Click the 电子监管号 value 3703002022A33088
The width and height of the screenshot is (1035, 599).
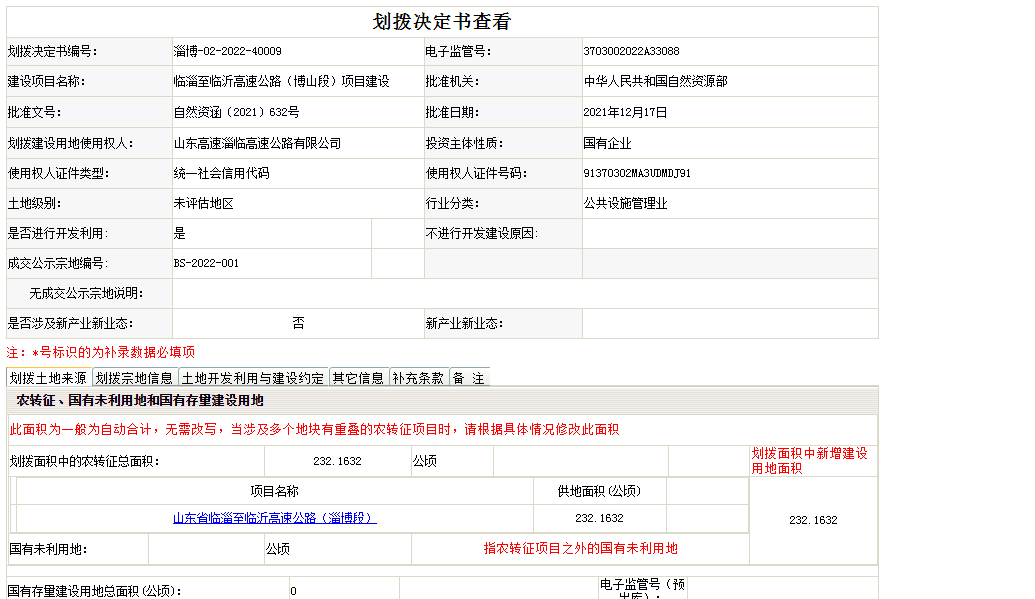(x=631, y=52)
